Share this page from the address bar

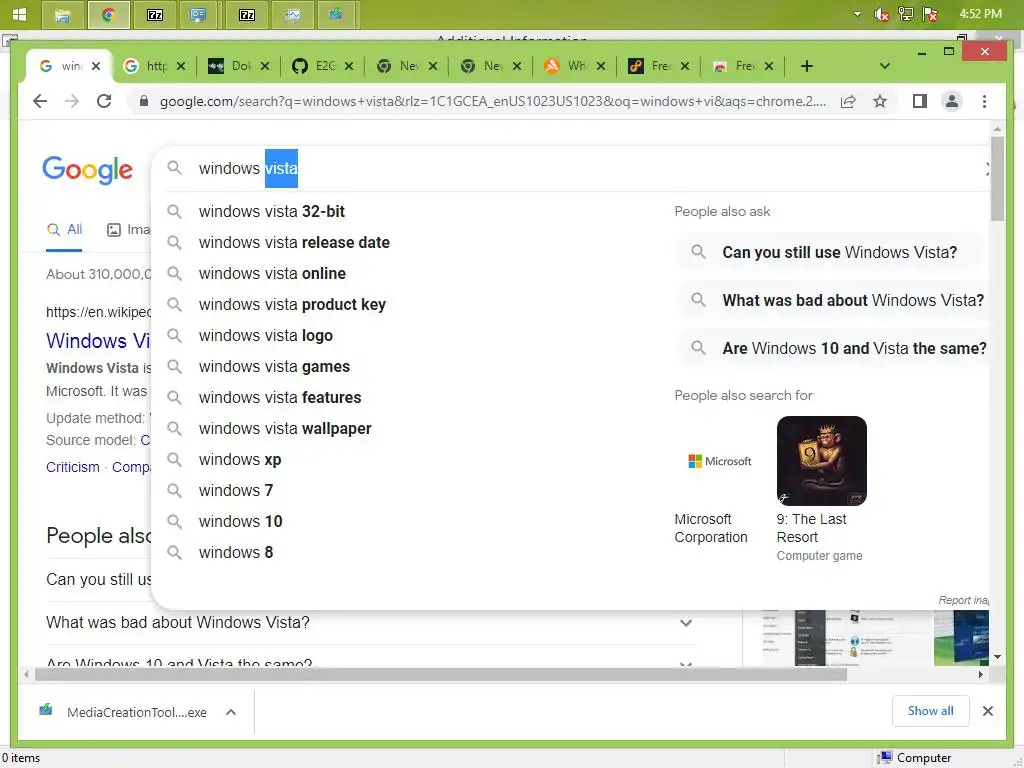(x=848, y=101)
